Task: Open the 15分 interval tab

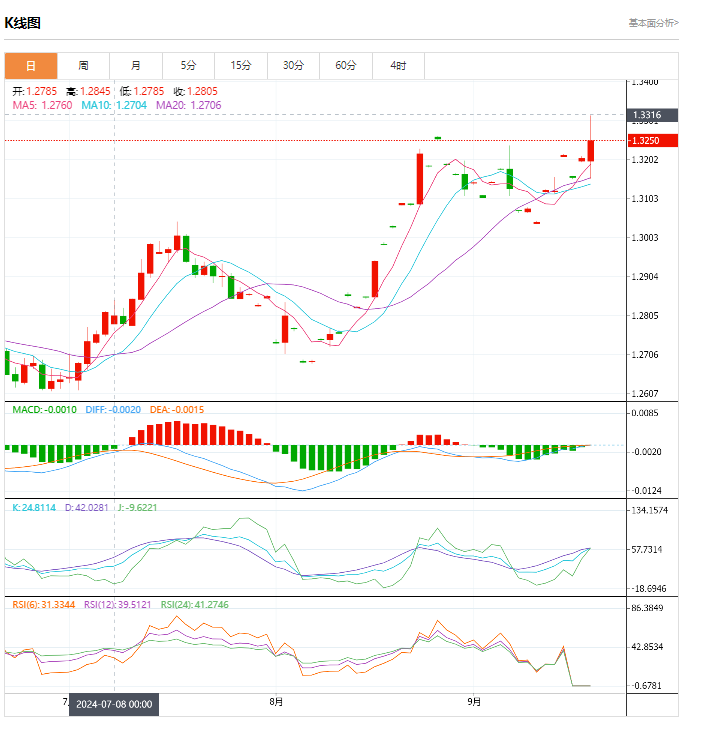Action: tap(241, 66)
